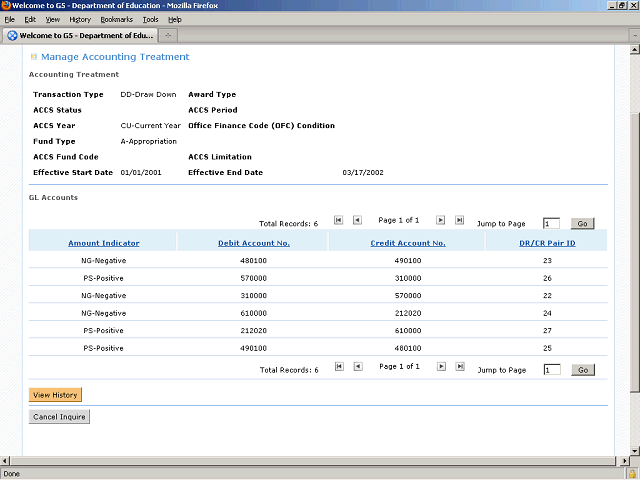Sort by Amount Indicator column

[103, 243]
